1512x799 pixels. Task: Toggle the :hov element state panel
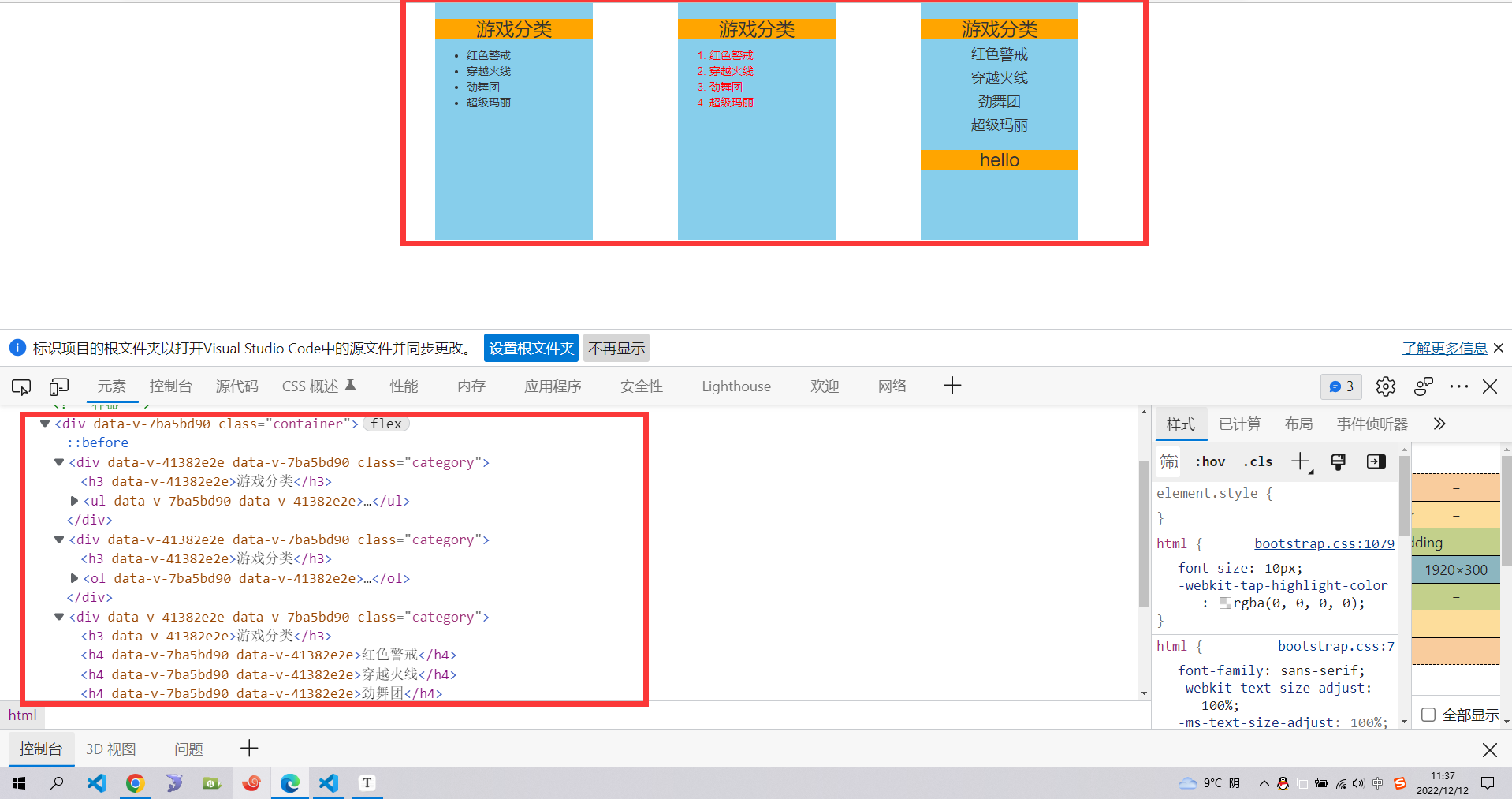pos(1210,462)
